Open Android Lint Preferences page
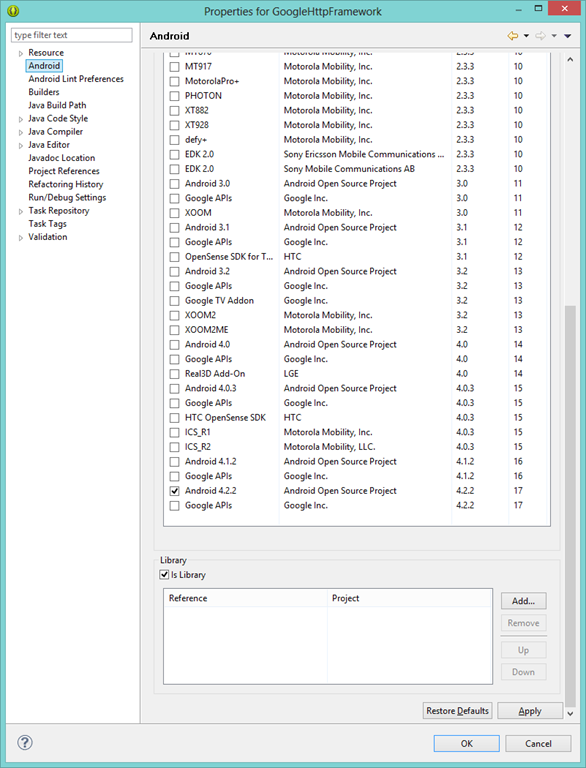Viewport: 586px width, 768px height. pyautogui.click(x=76, y=79)
